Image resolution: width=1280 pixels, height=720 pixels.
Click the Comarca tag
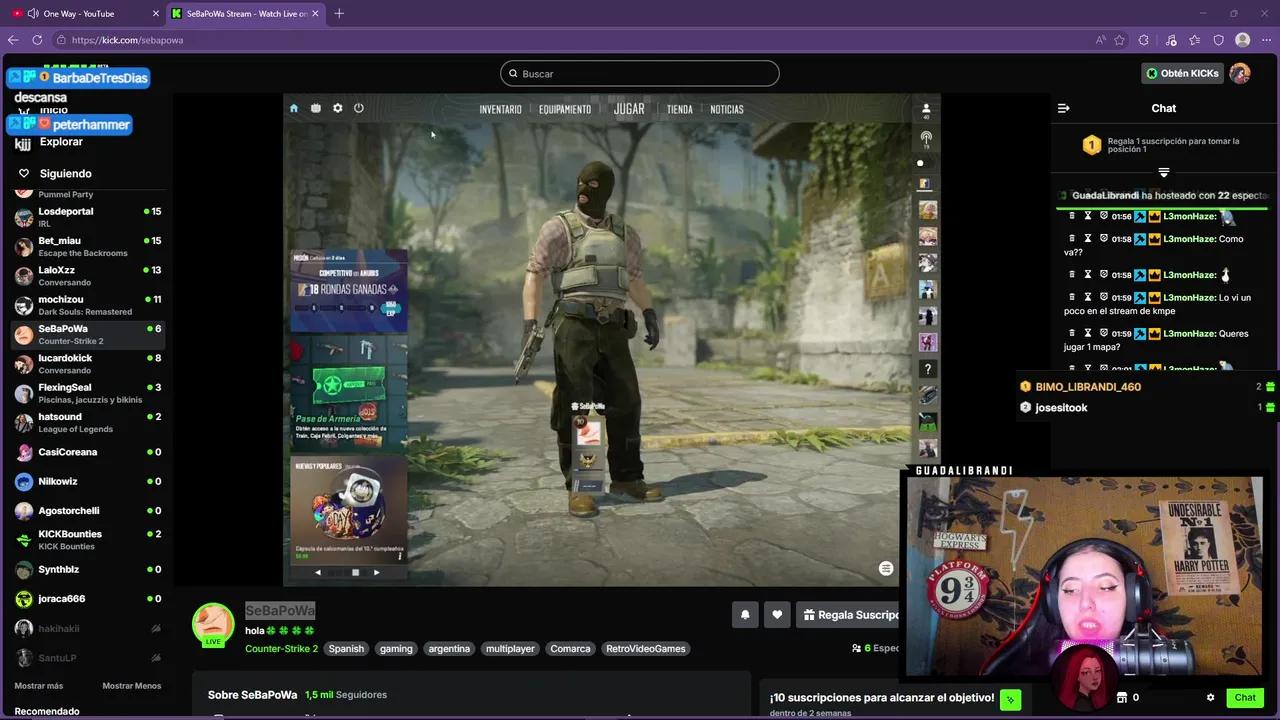pyautogui.click(x=570, y=649)
